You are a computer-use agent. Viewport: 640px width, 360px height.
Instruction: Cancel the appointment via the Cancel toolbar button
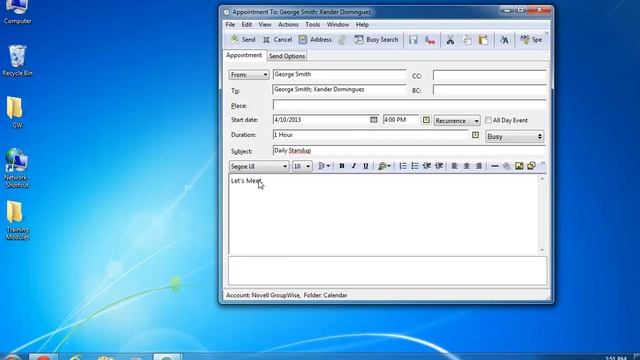[278, 40]
